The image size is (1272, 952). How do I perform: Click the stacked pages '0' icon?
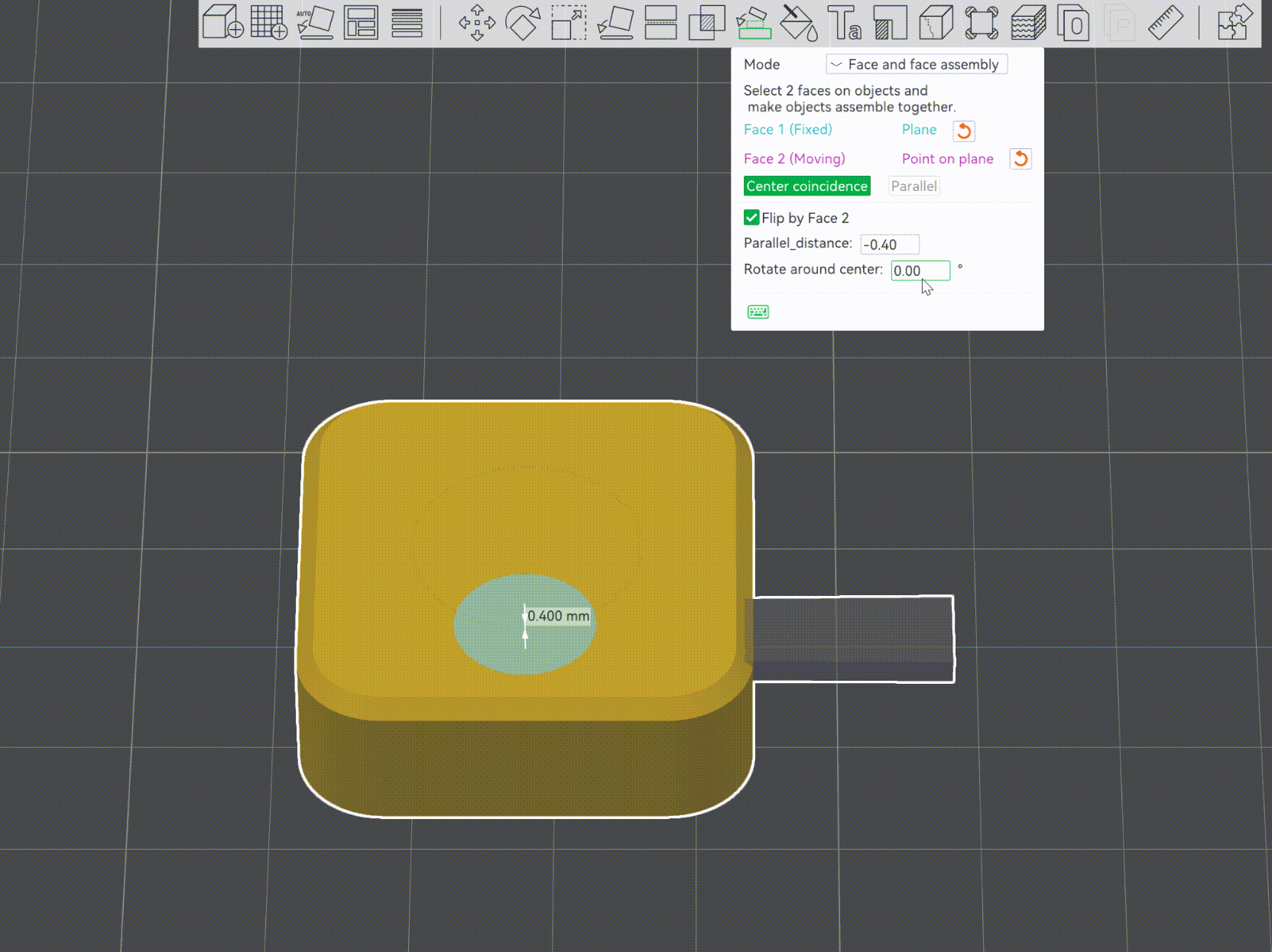click(x=1073, y=22)
